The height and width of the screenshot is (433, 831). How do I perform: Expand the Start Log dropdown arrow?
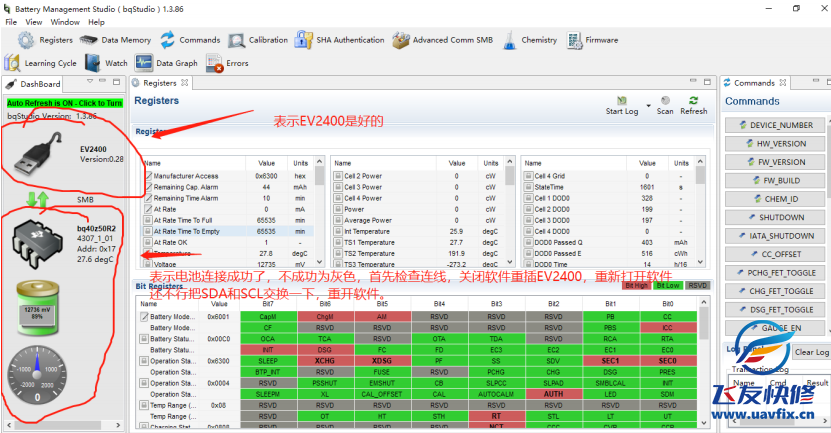tap(647, 104)
